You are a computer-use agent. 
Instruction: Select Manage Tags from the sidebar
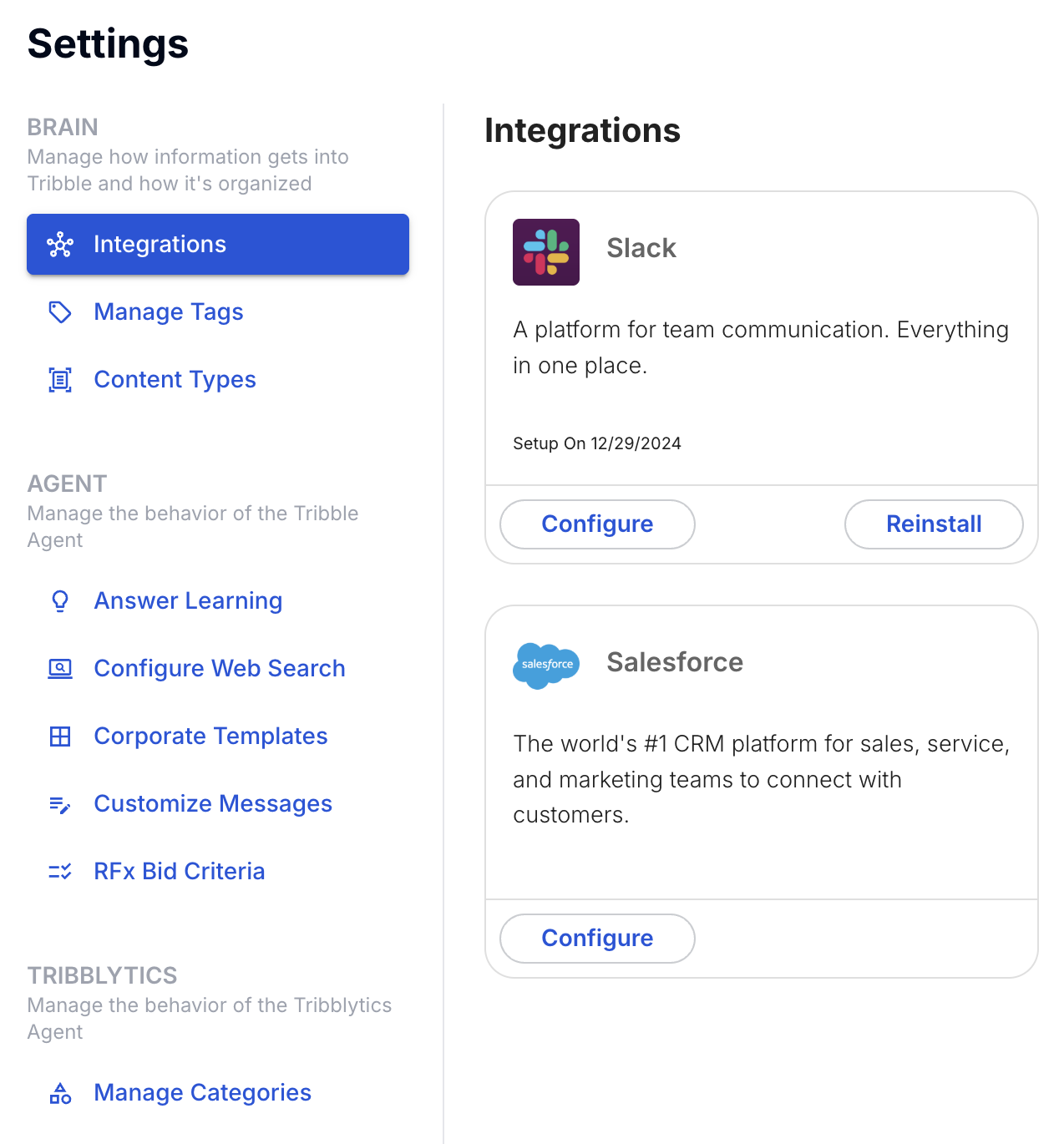(x=168, y=312)
